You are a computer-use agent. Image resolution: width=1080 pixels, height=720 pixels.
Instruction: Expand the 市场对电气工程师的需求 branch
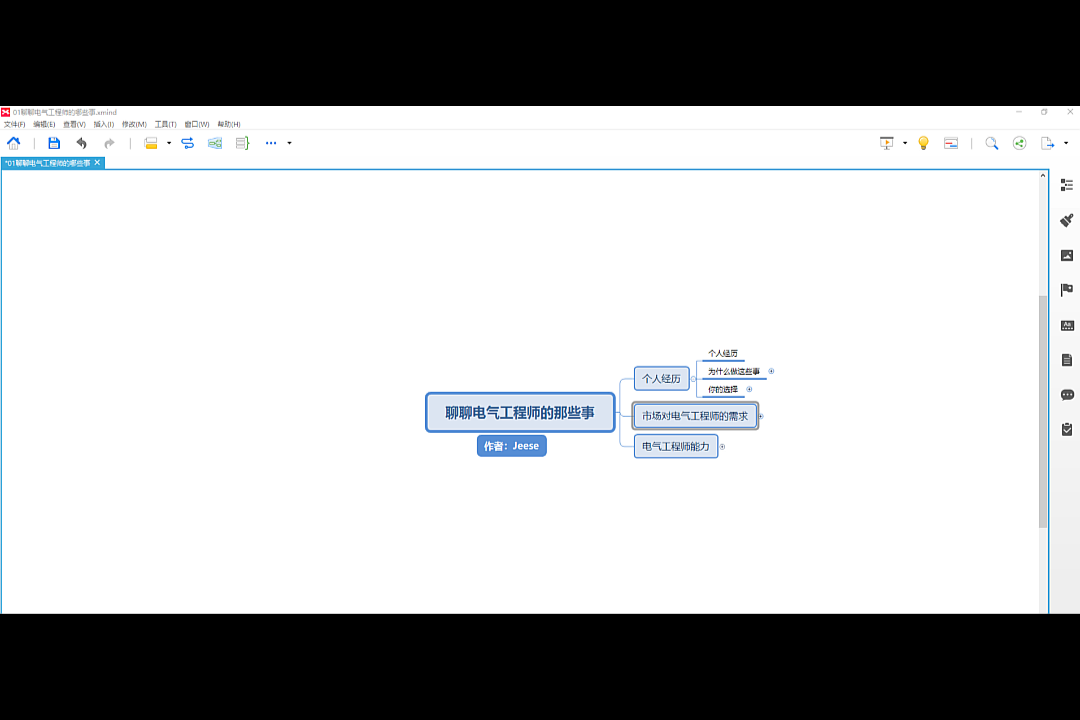(x=761, y=416)
